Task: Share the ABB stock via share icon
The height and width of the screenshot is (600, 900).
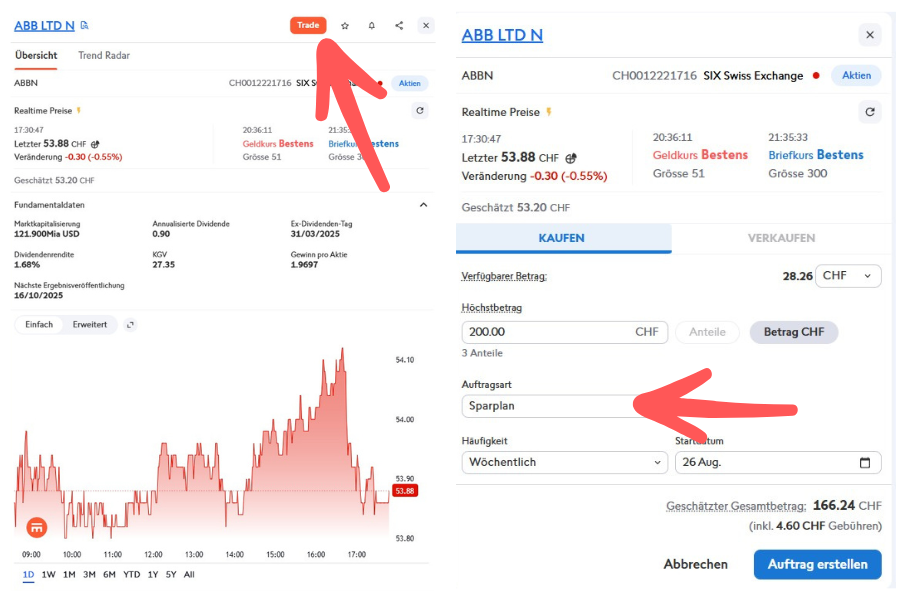Action: click(x=399, y=25)
